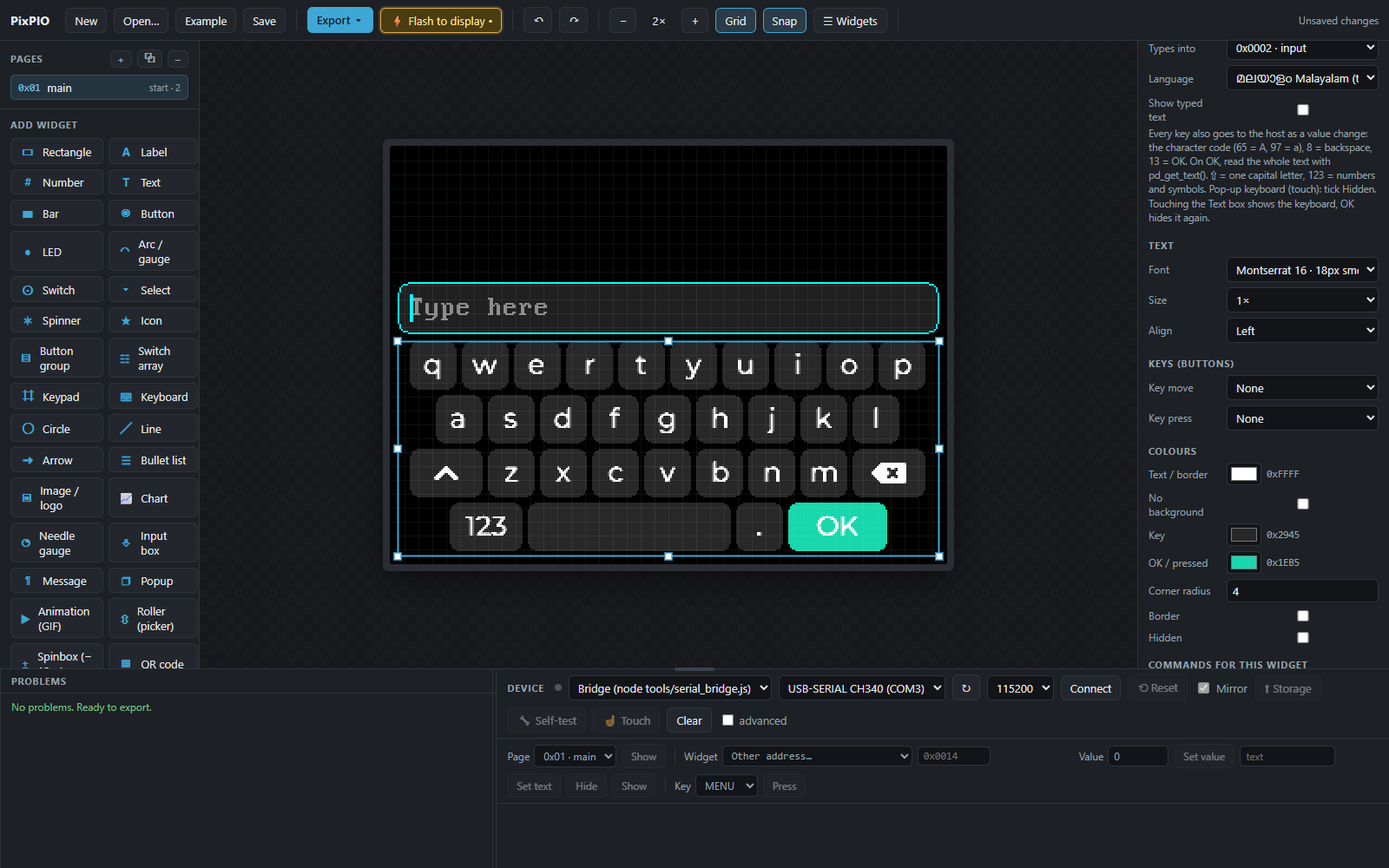Enable the advanced checkbox
The height and width of the screenshot is (868, 1389).
(728, 720)
